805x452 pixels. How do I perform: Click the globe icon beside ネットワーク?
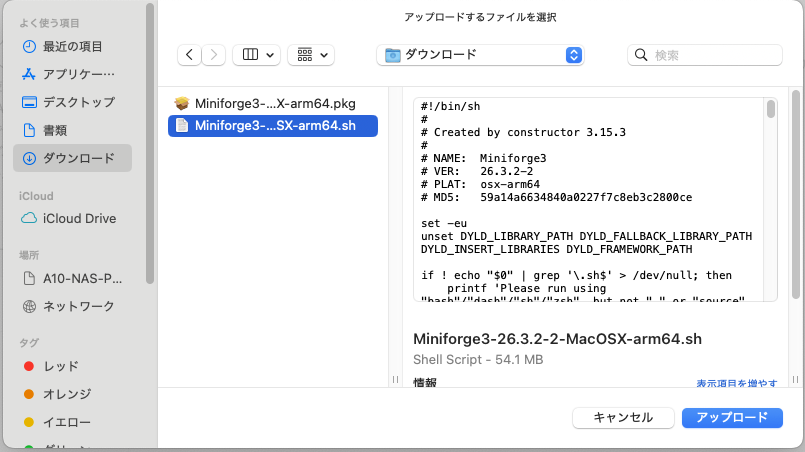(x=29, y=307)
